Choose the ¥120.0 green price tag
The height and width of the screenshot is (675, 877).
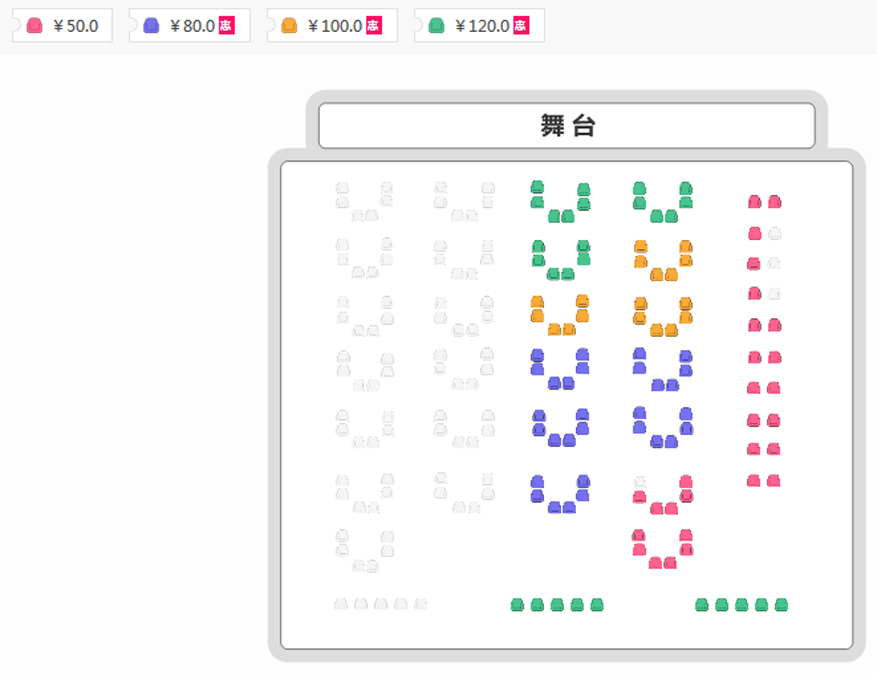481,26
